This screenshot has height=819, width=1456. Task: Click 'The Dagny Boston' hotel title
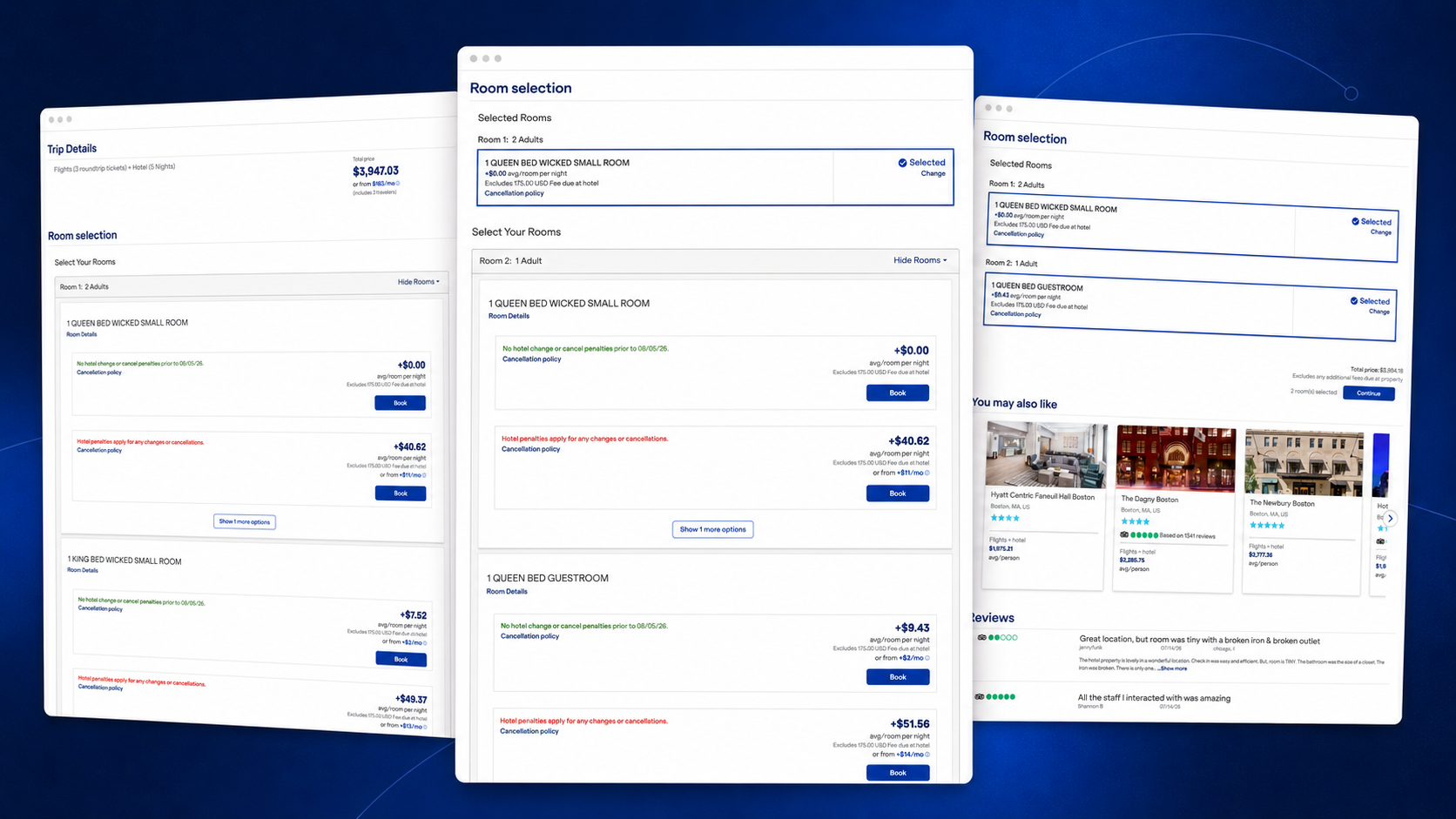click(x=1149, y=500)
